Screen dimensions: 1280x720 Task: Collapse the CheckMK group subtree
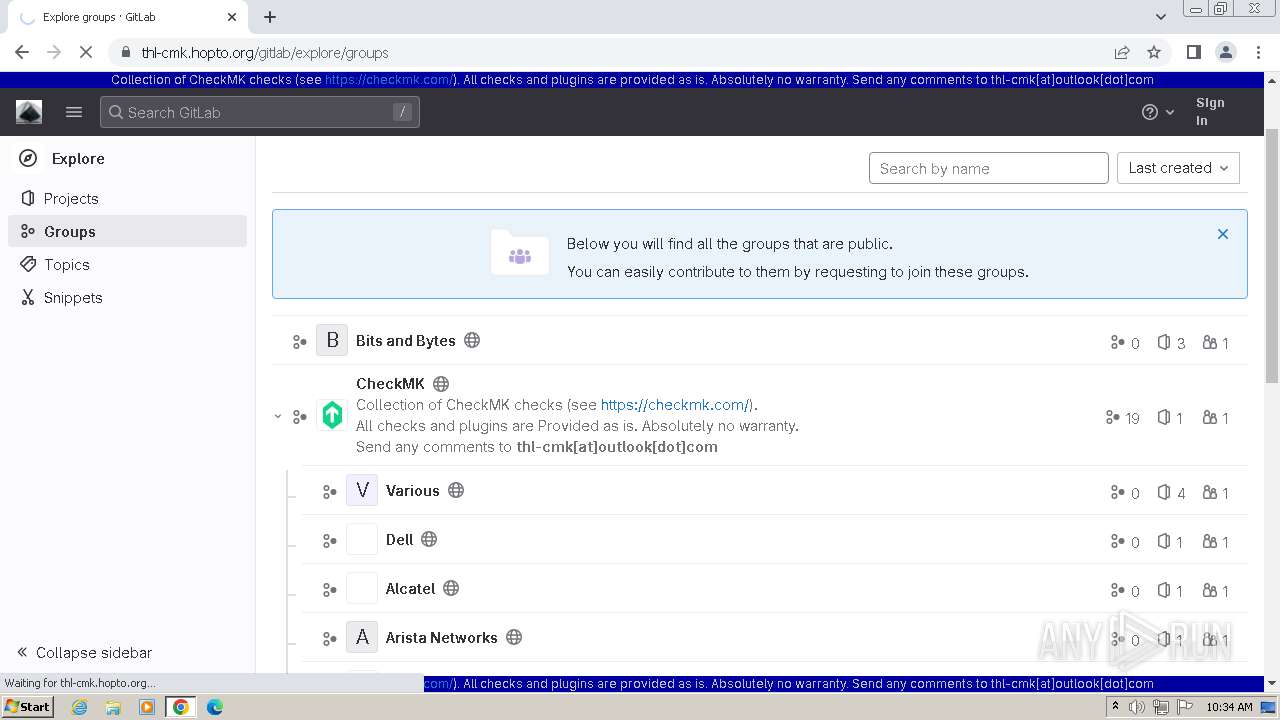tap(278, 416)
